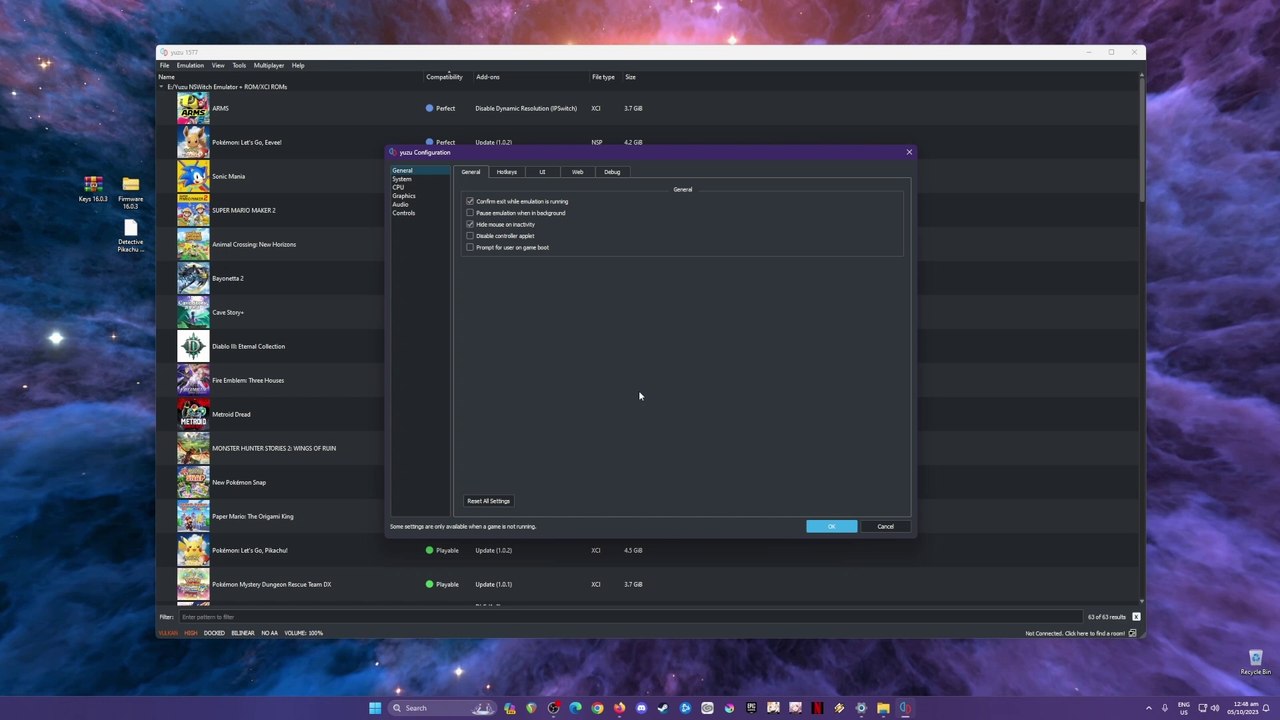This screenshot has height=720, width=1280.
Task: Click the Metroid Dread cover icon
Action: (193, 414)
